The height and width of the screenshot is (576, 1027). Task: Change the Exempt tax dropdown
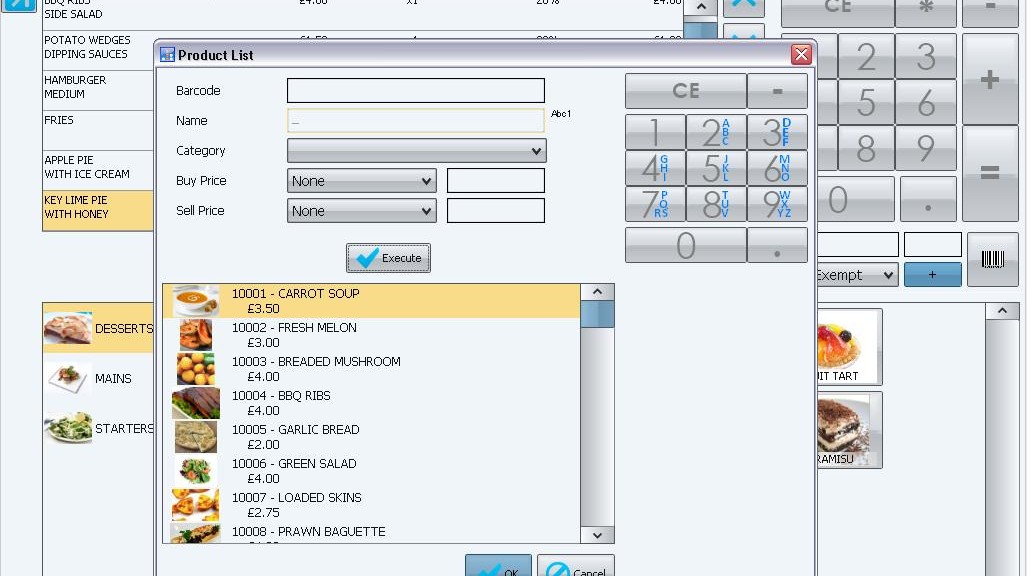click(857, 274)
